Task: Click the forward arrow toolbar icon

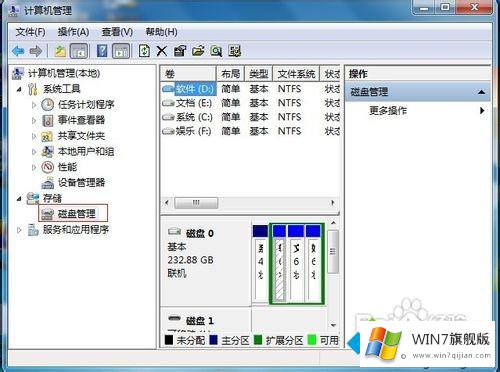Action: pos(36,51)
